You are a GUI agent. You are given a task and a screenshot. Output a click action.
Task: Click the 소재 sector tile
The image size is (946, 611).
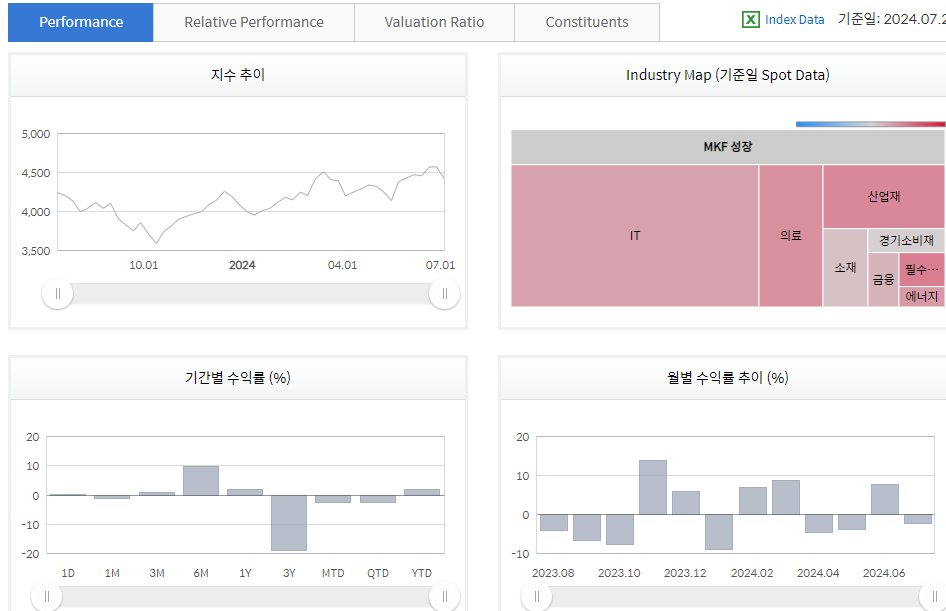[x=845, y=268]
